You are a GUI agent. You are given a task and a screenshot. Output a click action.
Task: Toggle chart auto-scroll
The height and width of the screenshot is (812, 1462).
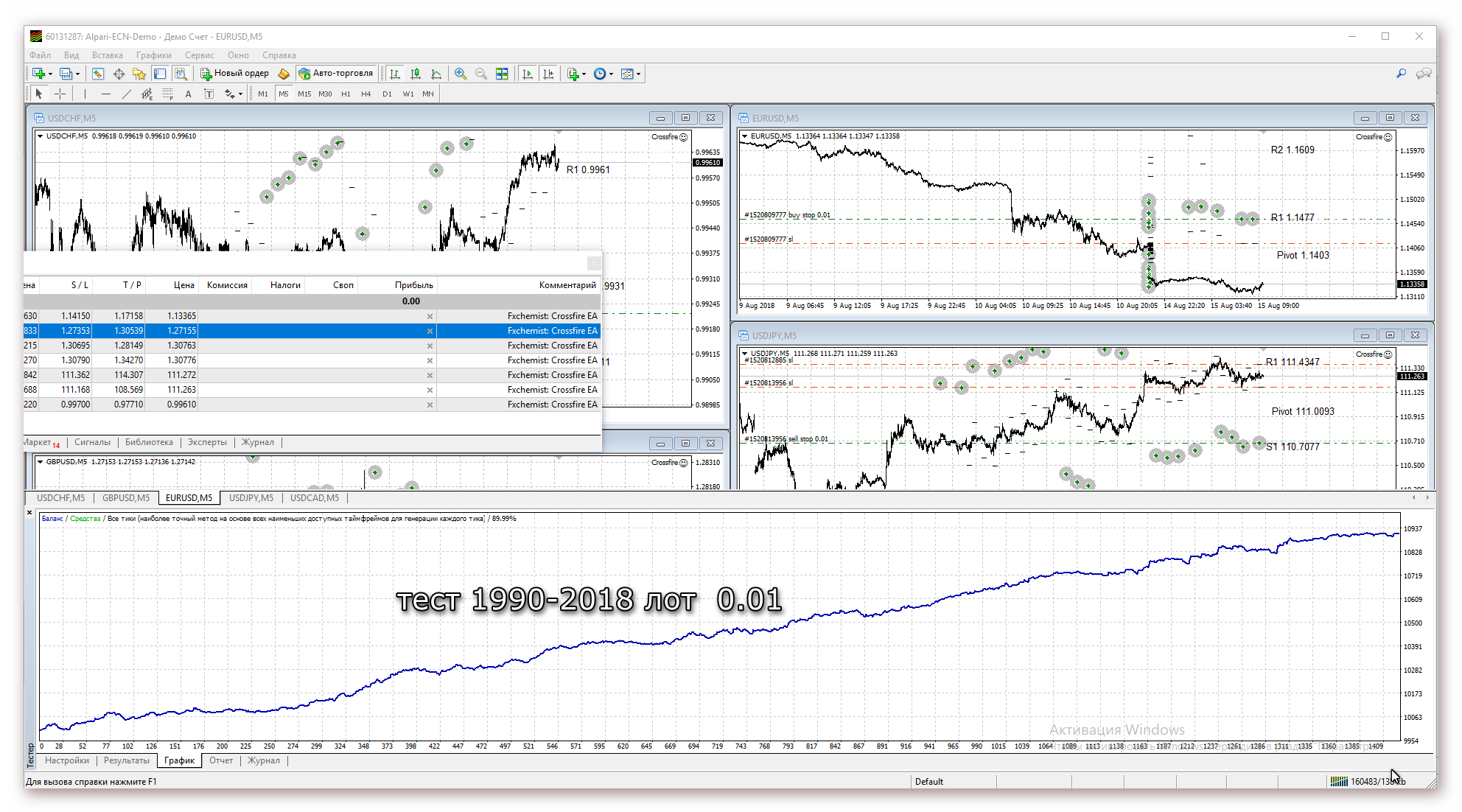click(528, 74)
